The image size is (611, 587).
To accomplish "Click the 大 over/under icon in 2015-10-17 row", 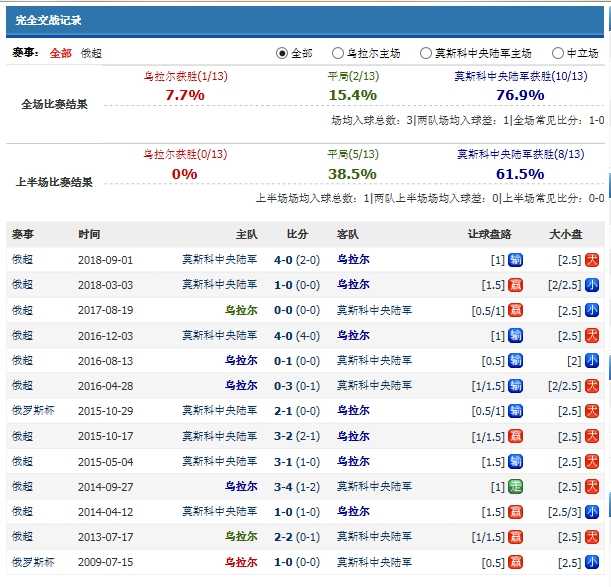I will pos(592,436).
